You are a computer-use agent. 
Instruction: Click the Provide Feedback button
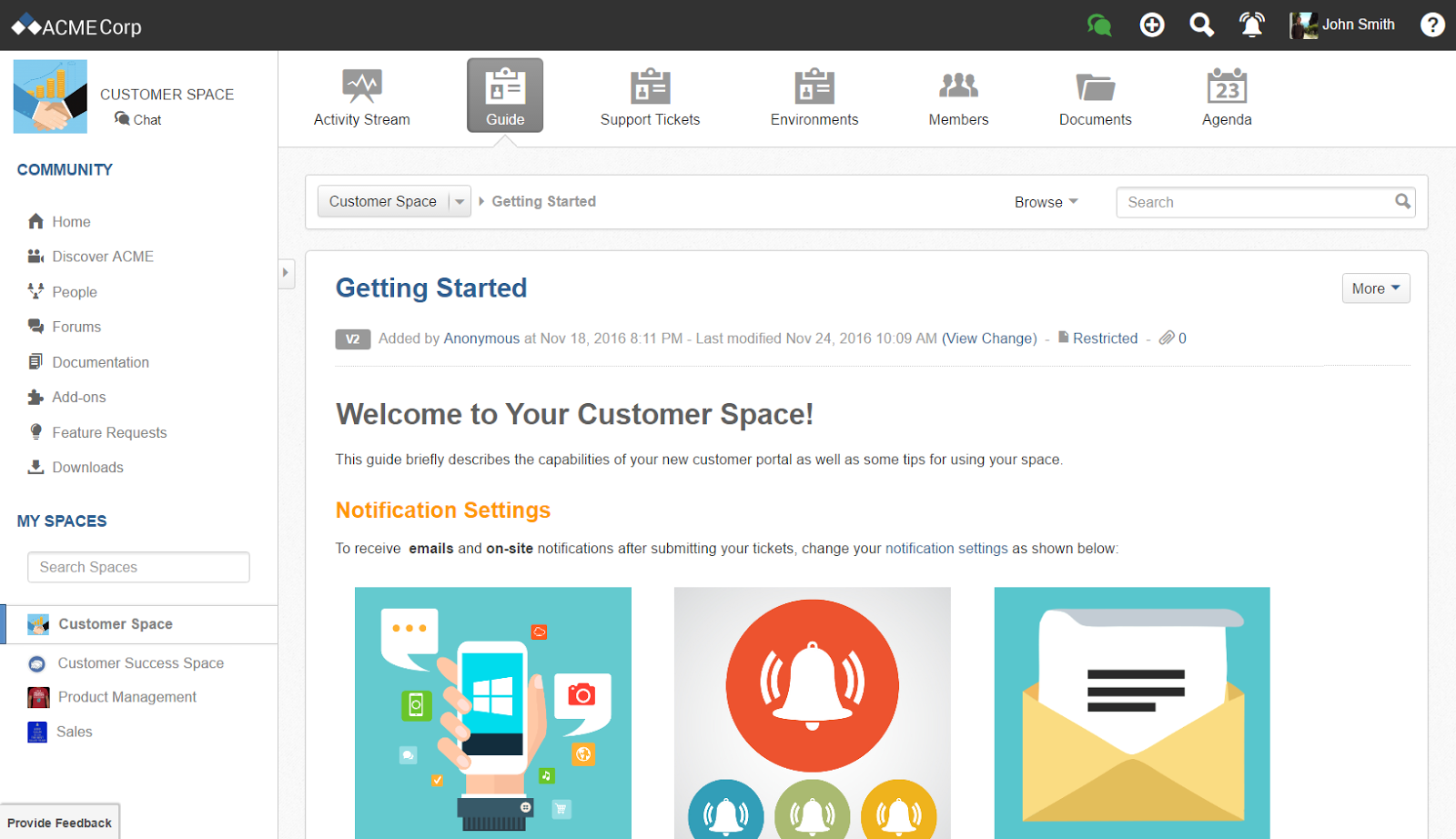point(60,822)
